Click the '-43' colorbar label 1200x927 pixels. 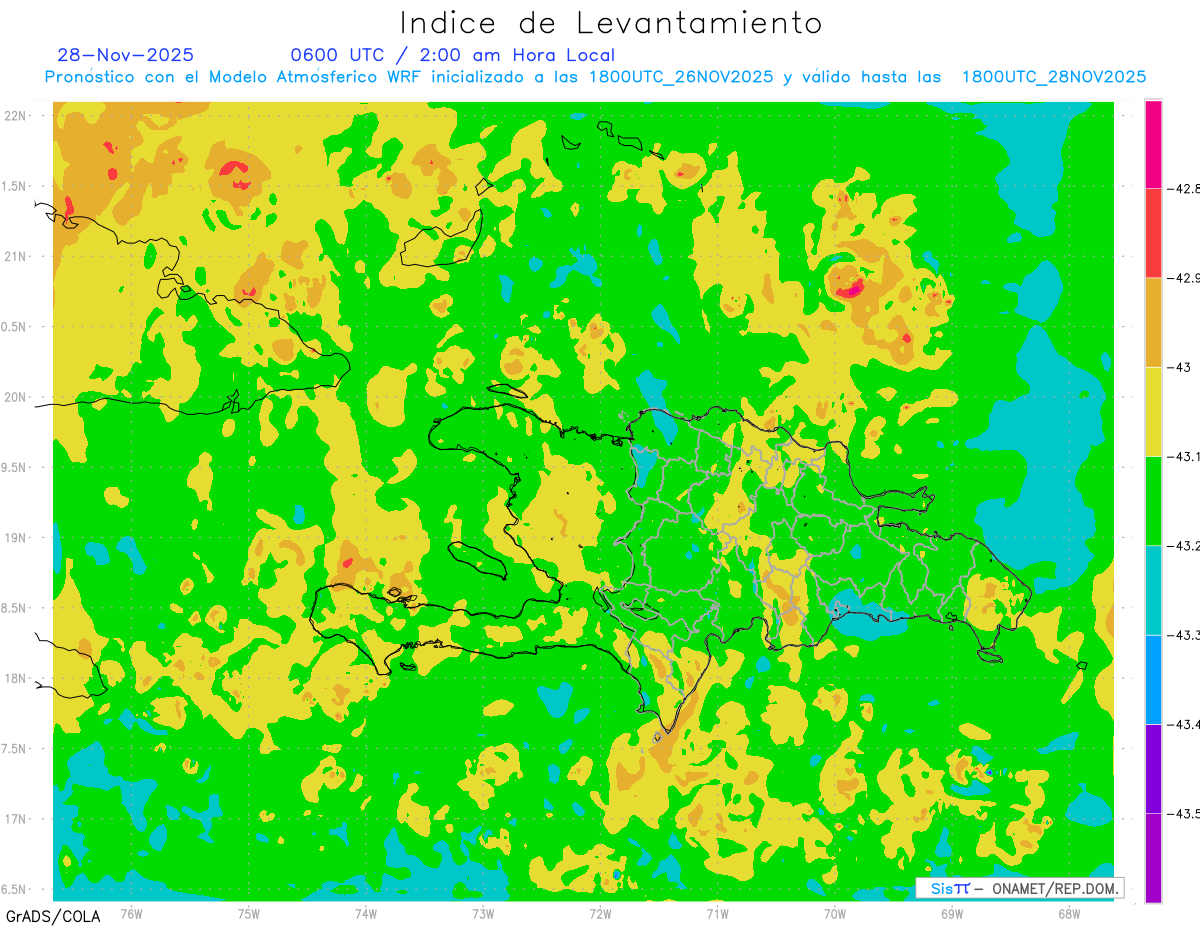coord(1179,367)
